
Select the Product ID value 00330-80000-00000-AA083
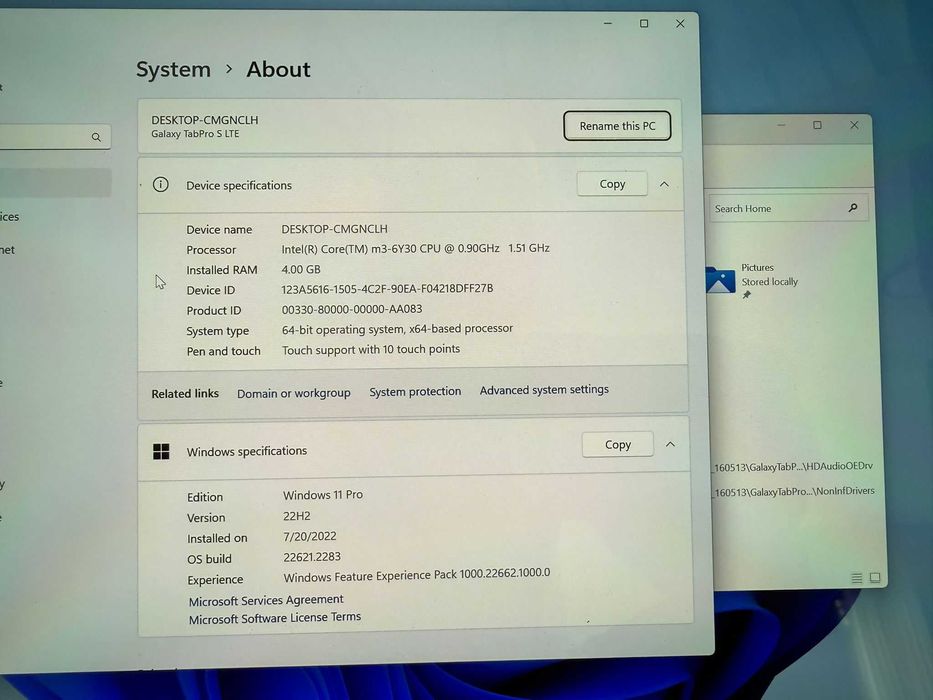coord(352,309)
